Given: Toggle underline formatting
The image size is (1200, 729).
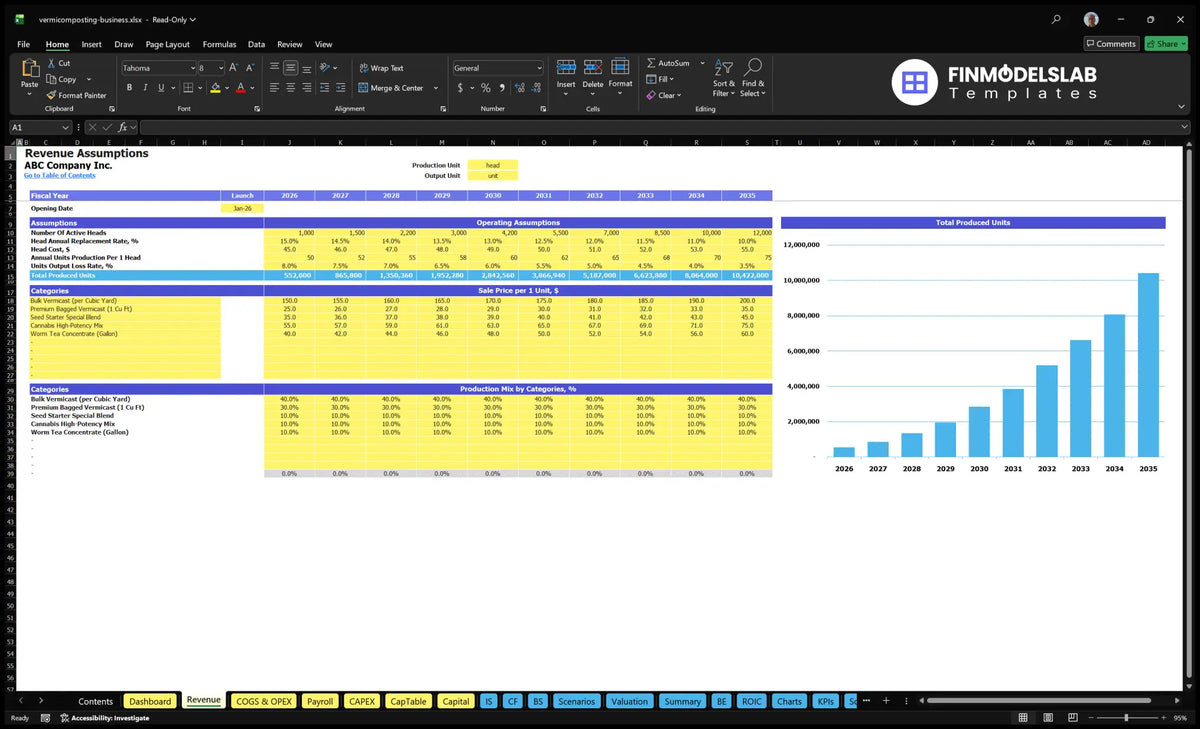Looking at the screenshot, I should coord(159,88).
